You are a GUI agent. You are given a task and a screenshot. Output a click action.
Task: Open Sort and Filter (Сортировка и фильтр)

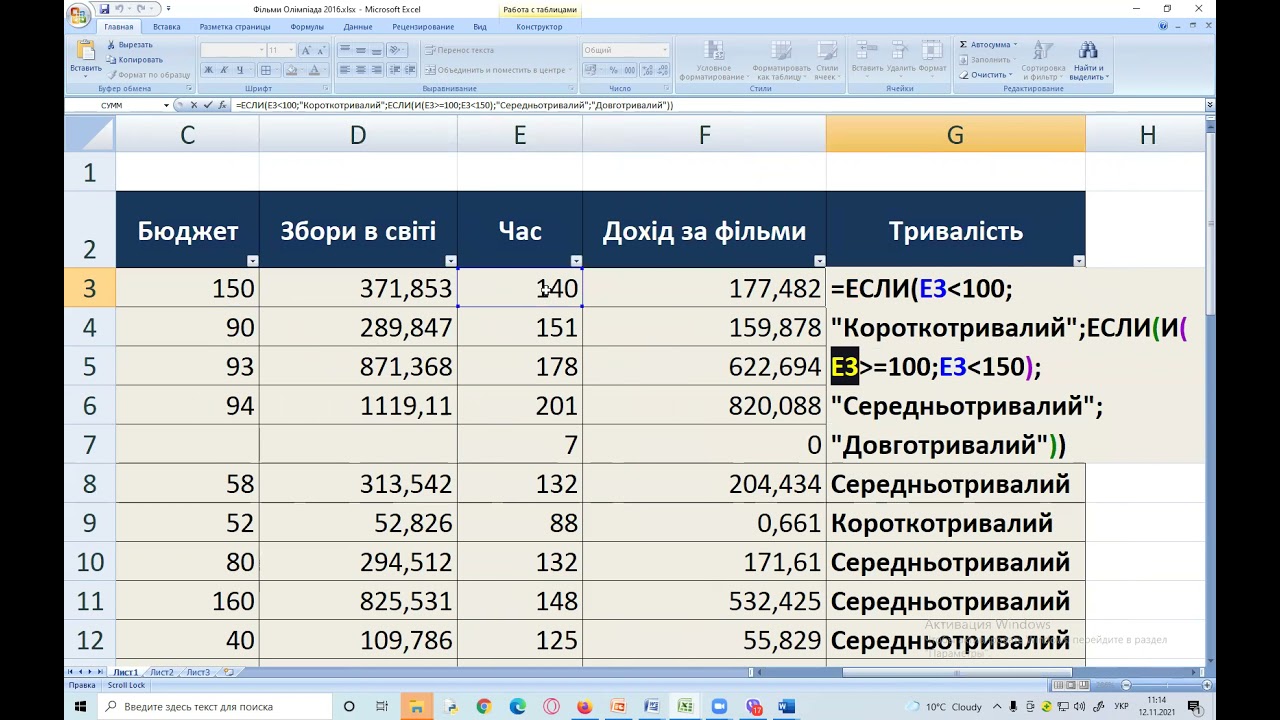[x=1043, y=61]
